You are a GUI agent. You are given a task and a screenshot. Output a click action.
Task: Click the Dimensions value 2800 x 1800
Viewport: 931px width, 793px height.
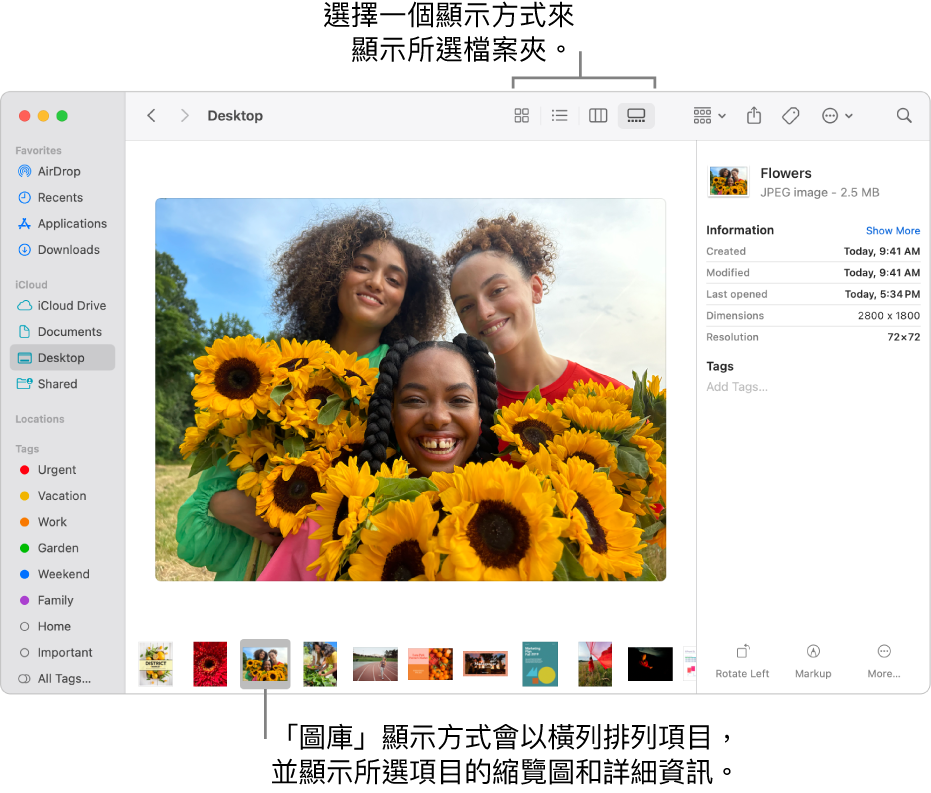pos(888,316)
